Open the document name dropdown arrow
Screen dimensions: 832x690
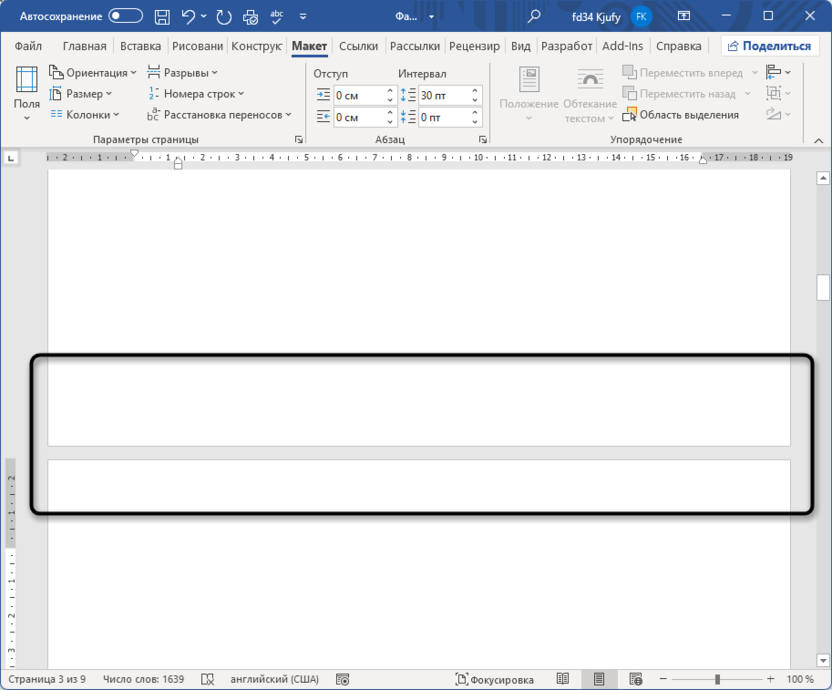point(431,17)
